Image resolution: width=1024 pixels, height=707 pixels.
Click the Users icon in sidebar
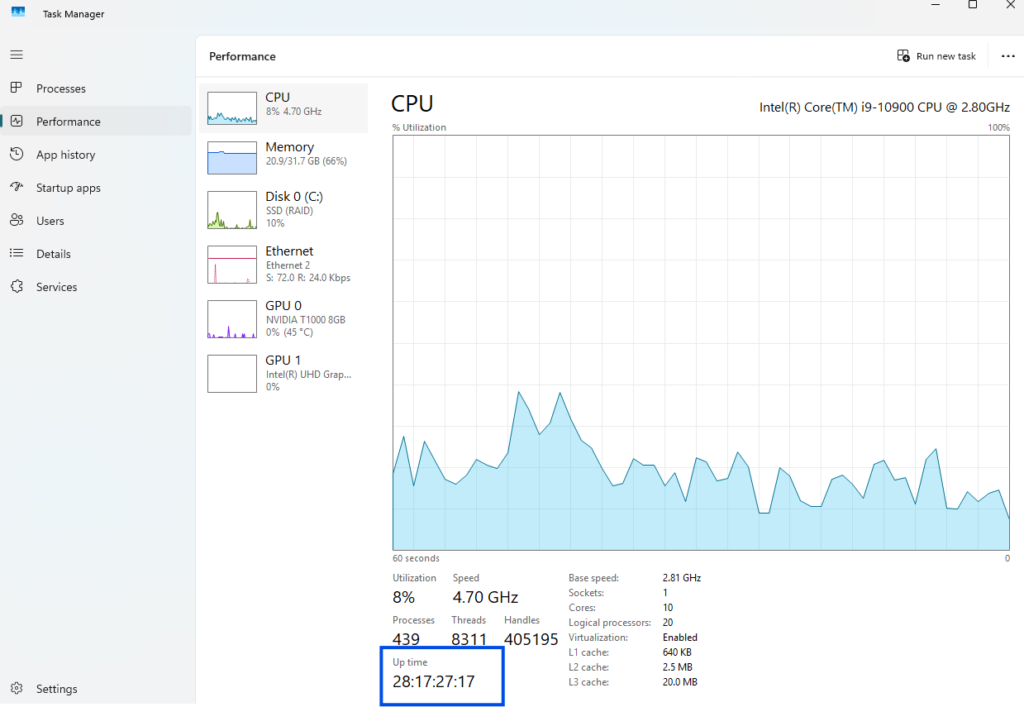(x=16, y=220)
